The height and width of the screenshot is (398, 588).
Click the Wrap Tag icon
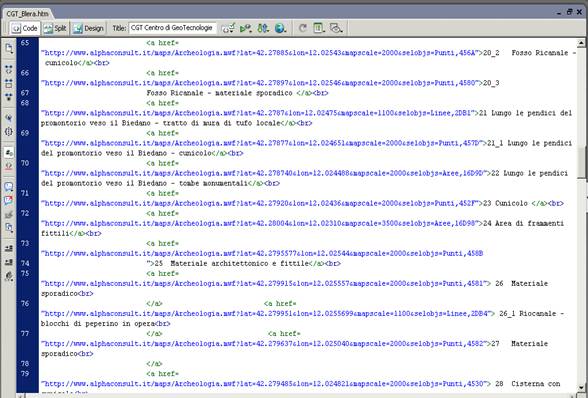[9, 214]
